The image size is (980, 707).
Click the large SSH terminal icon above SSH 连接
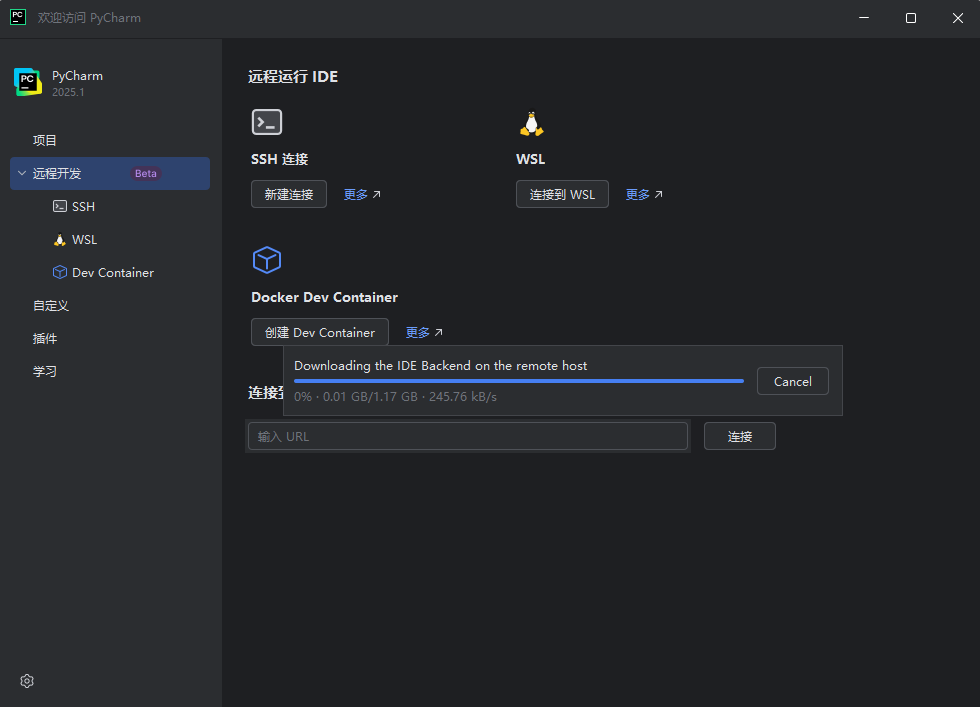tap(267, 122)
